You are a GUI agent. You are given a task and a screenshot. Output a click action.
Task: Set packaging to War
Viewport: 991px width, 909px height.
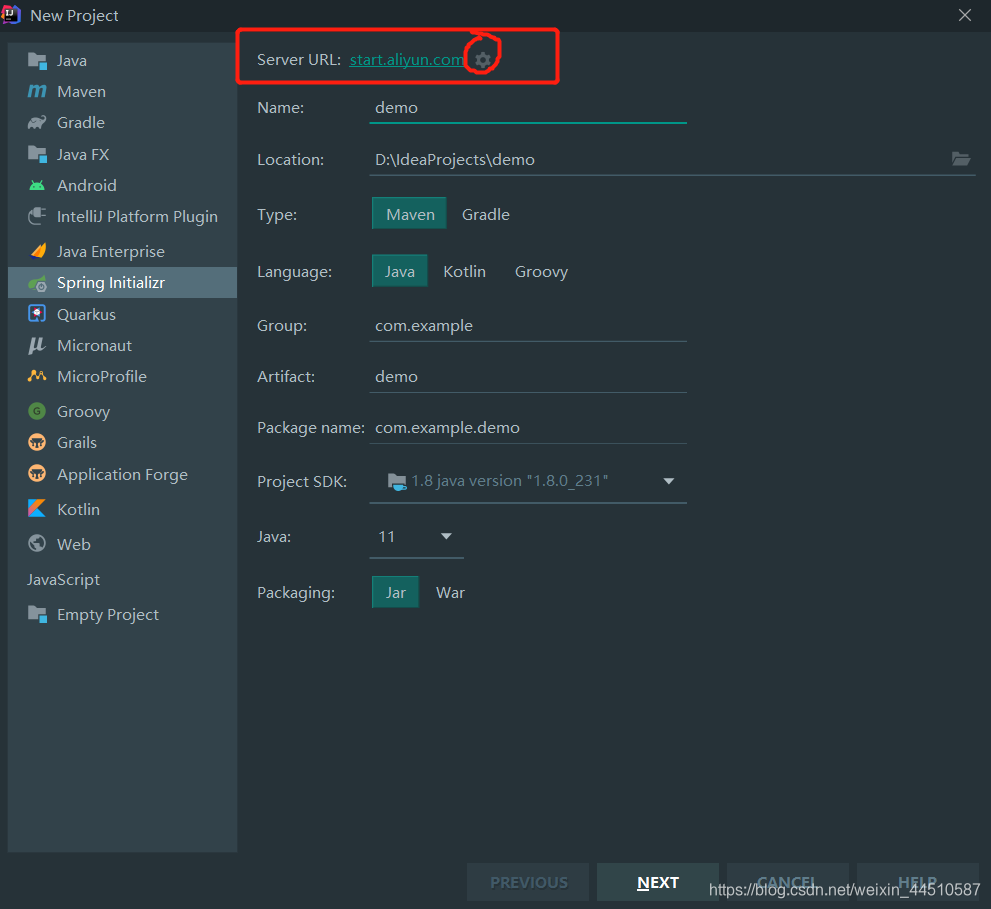[450, 592]
